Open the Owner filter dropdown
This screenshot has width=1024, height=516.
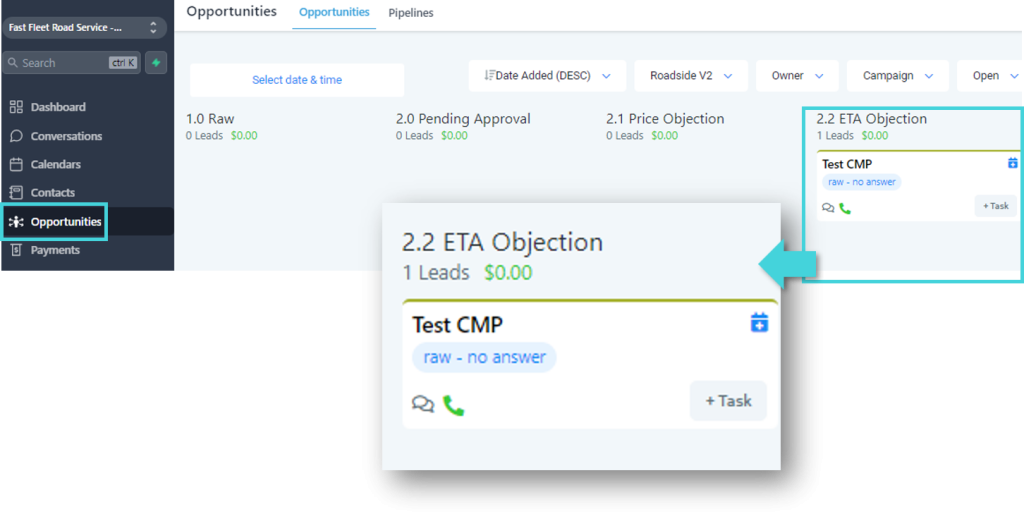(x=797, y=76)
